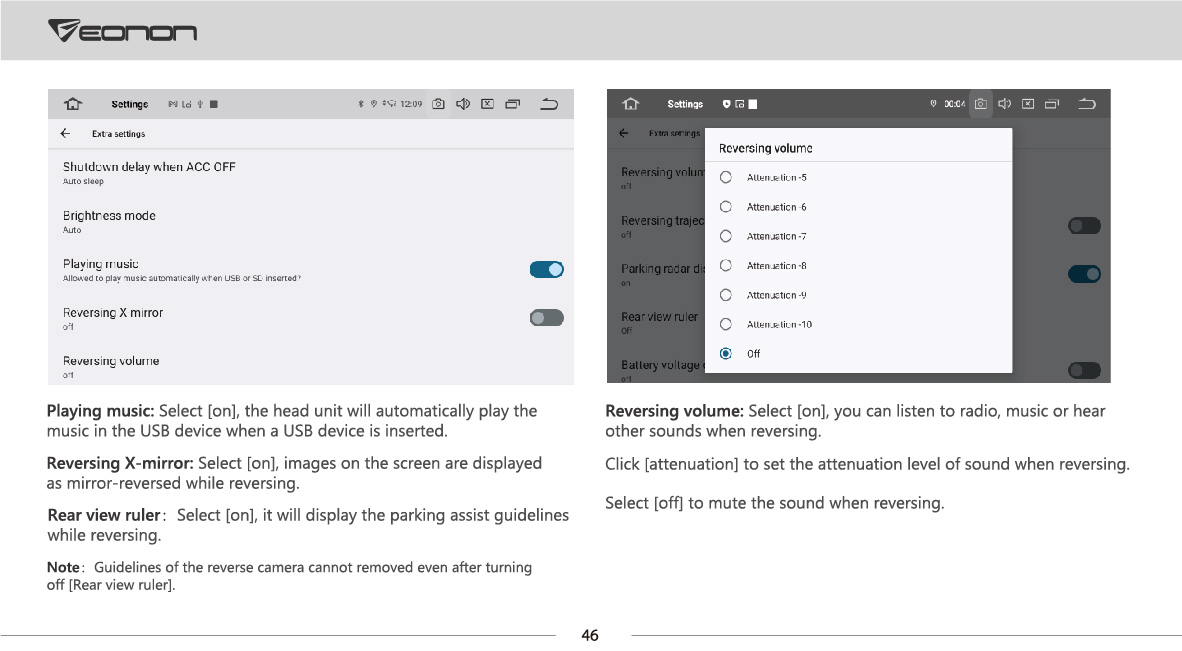Click Settings title in right top bar
Image resolution: width=1182 pixels, height=651 pixels.
click(685, 104)
